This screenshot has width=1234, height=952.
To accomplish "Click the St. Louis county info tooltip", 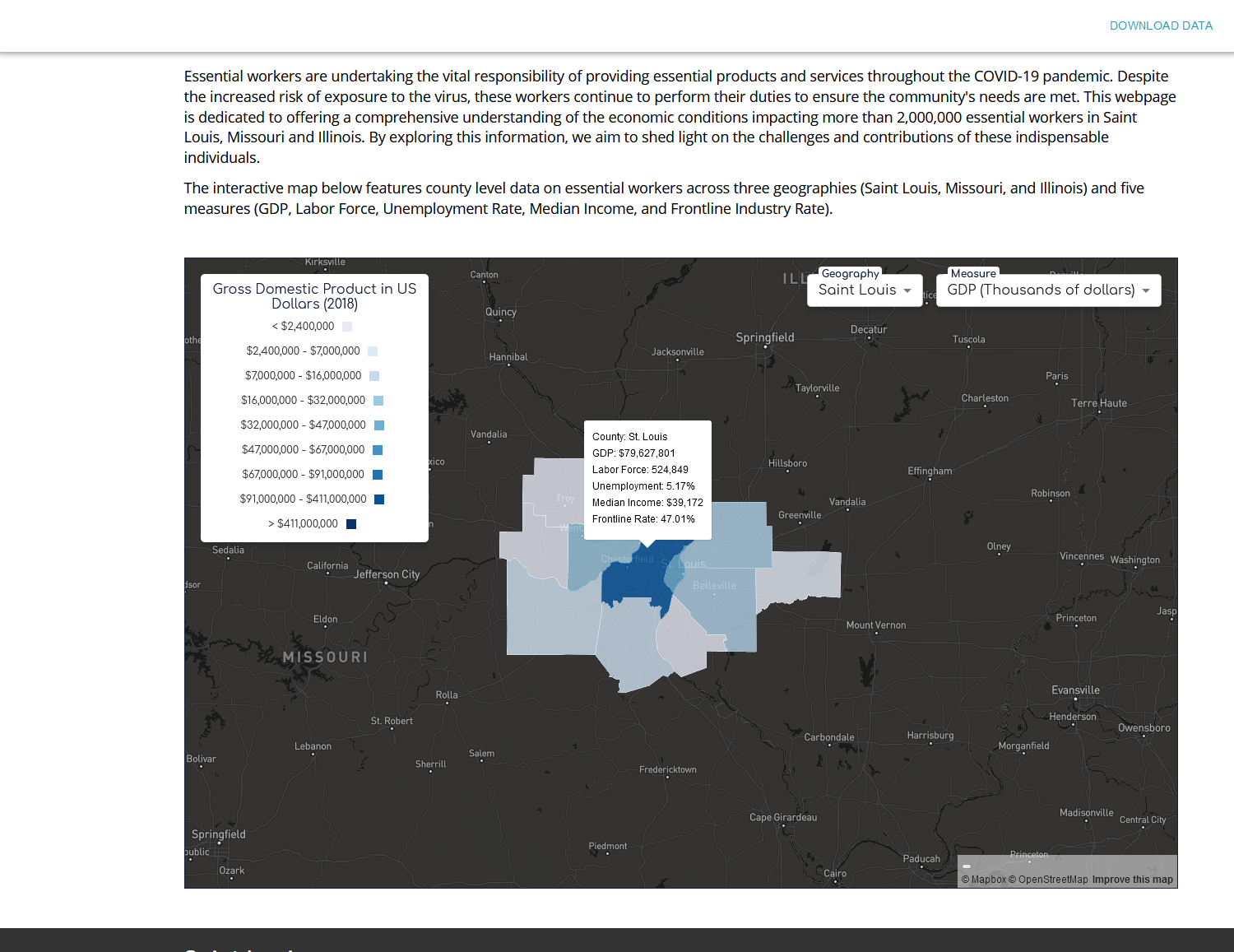I will pyautogui.click(x=647, y=479).
